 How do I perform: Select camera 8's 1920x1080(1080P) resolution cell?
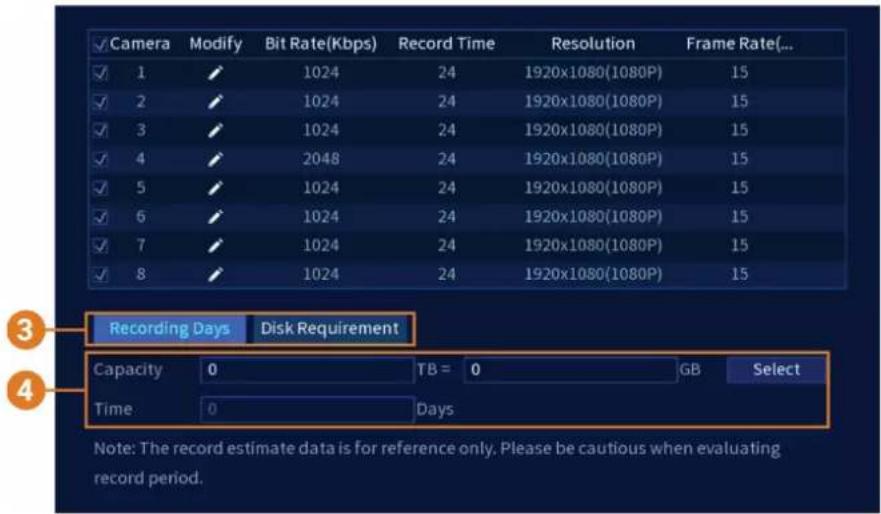[593, 274]
